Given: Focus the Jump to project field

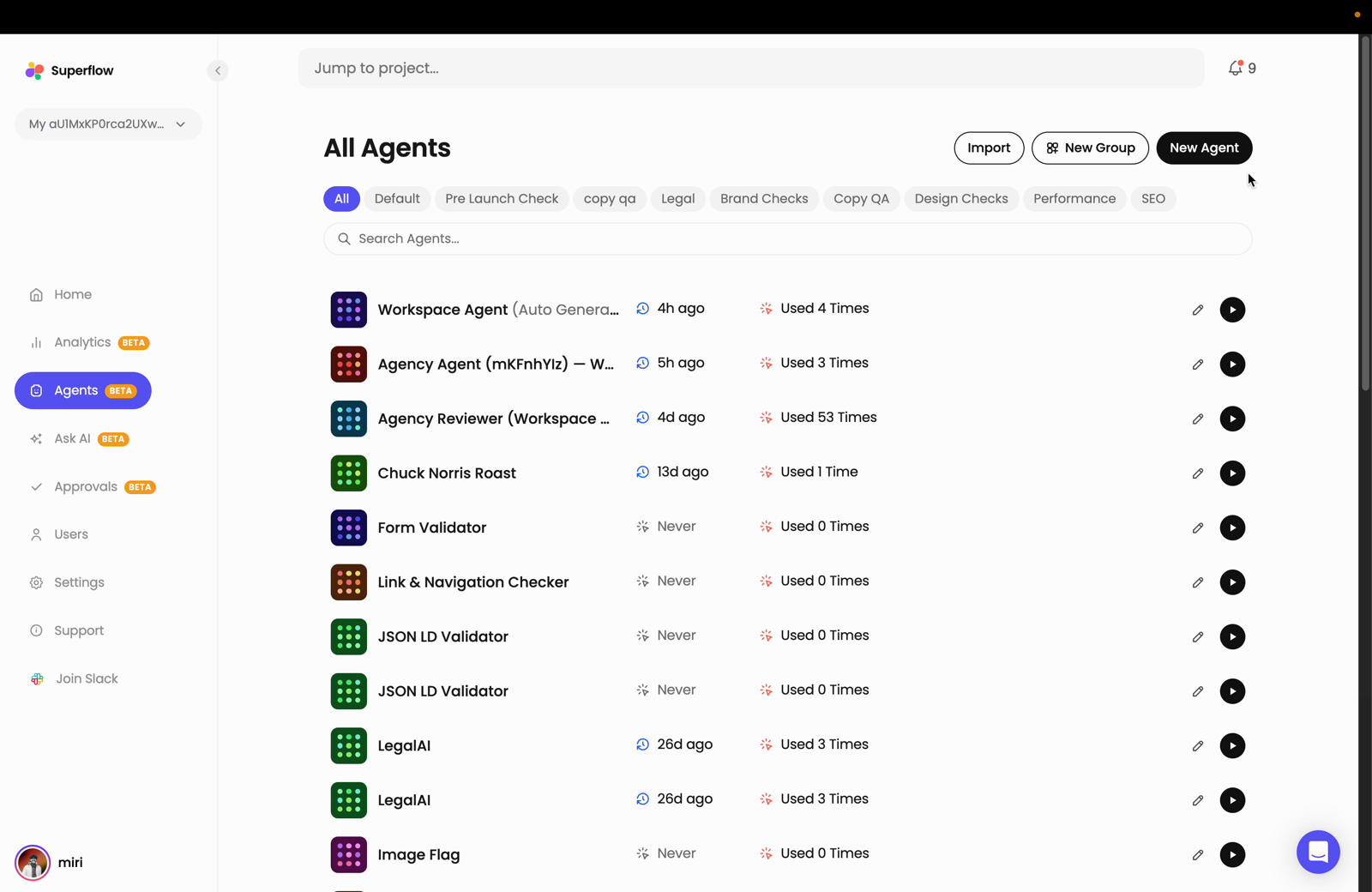Looking at the screenshot, I should click(751, 68).
